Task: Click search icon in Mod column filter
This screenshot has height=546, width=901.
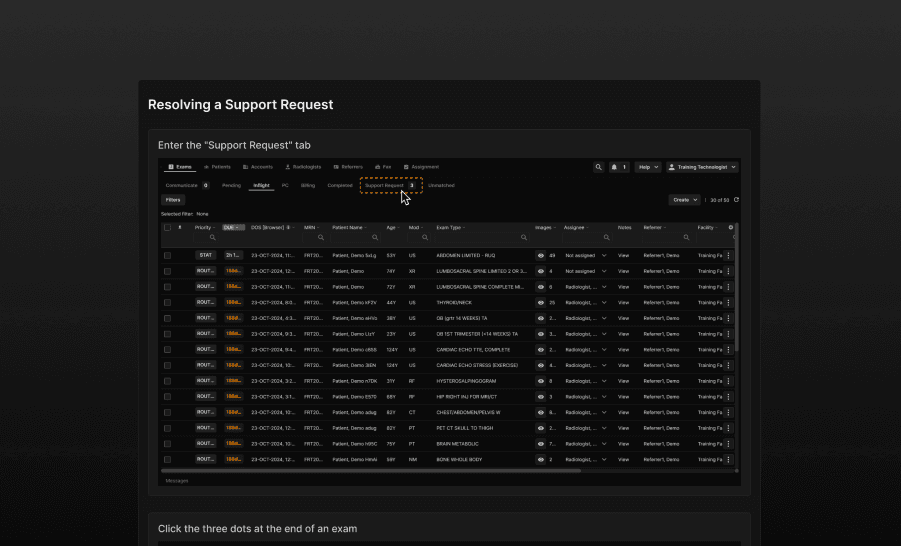Action: tap(425, 237)
